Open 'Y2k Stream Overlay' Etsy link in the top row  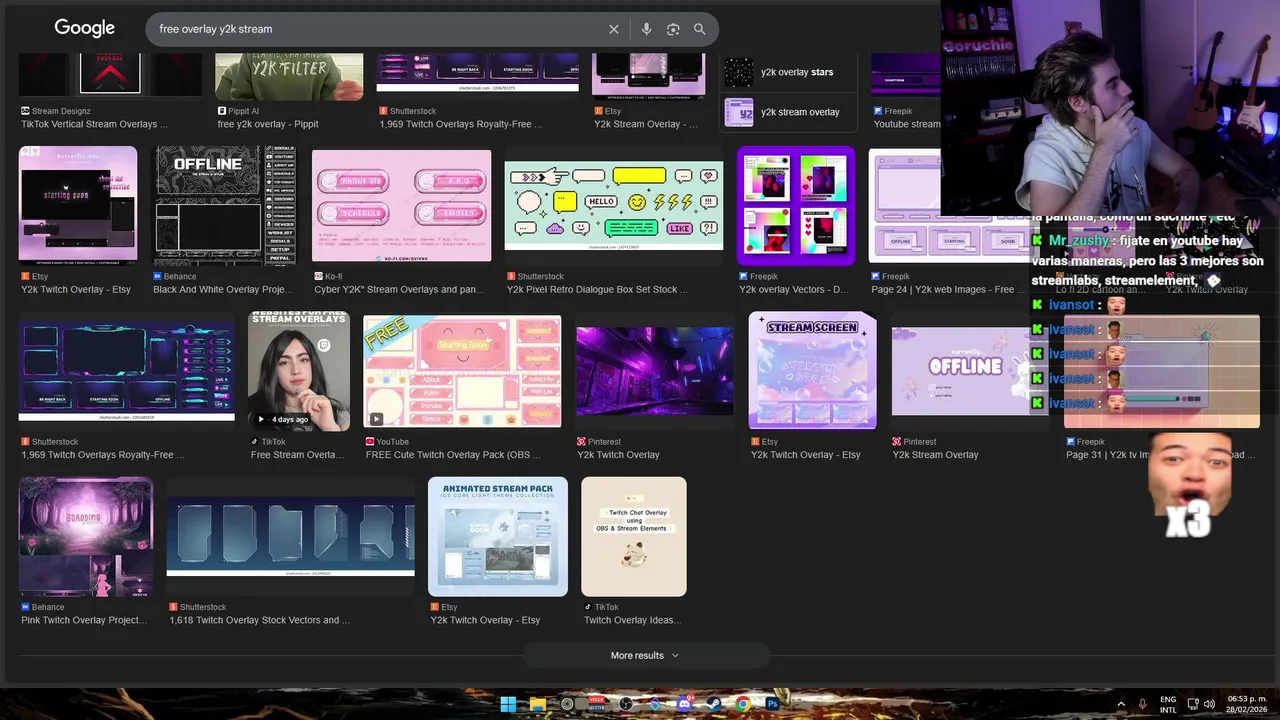pos(646,124)
